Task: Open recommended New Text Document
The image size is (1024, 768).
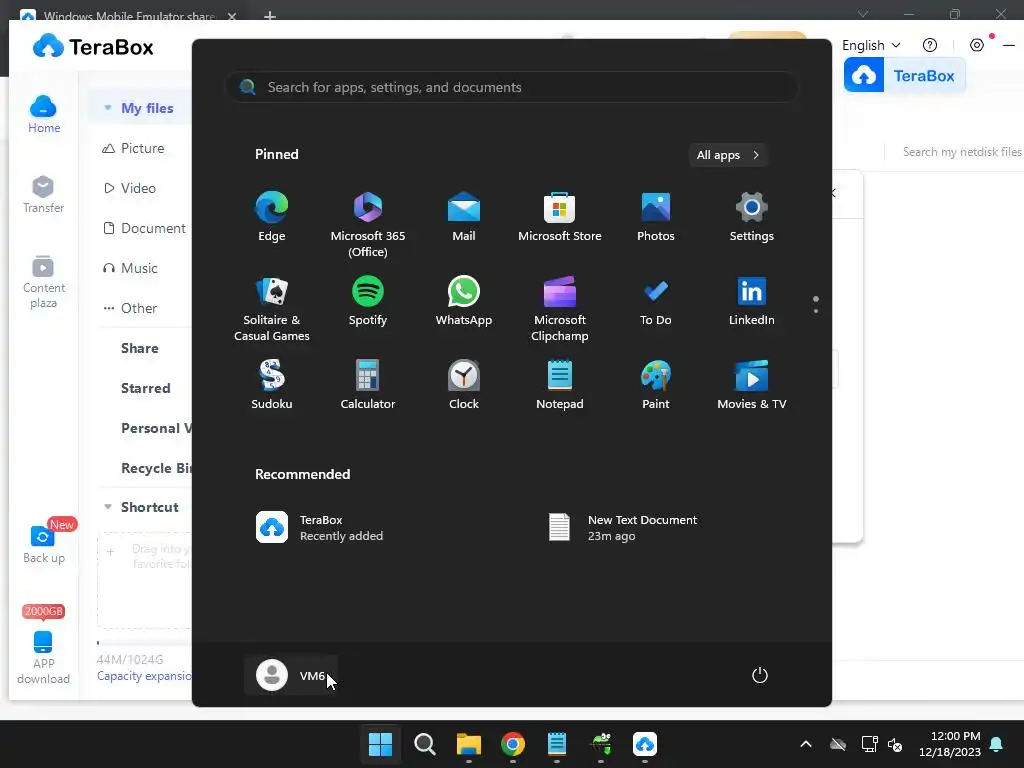Action: click(622, 528)
